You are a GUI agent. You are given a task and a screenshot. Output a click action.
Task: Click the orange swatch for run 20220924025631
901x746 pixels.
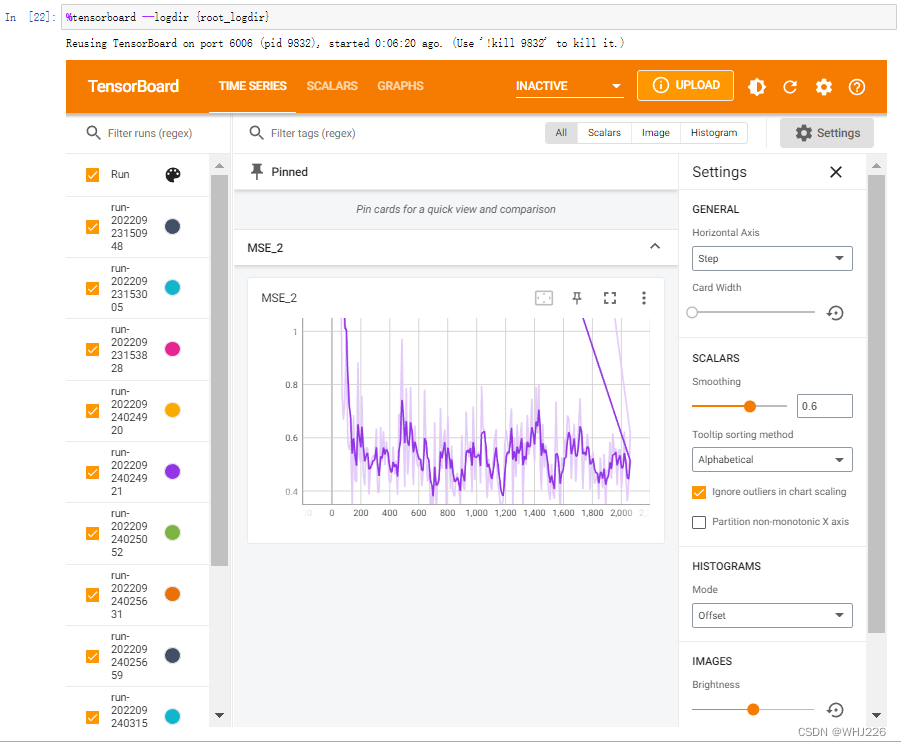point(172,594)
